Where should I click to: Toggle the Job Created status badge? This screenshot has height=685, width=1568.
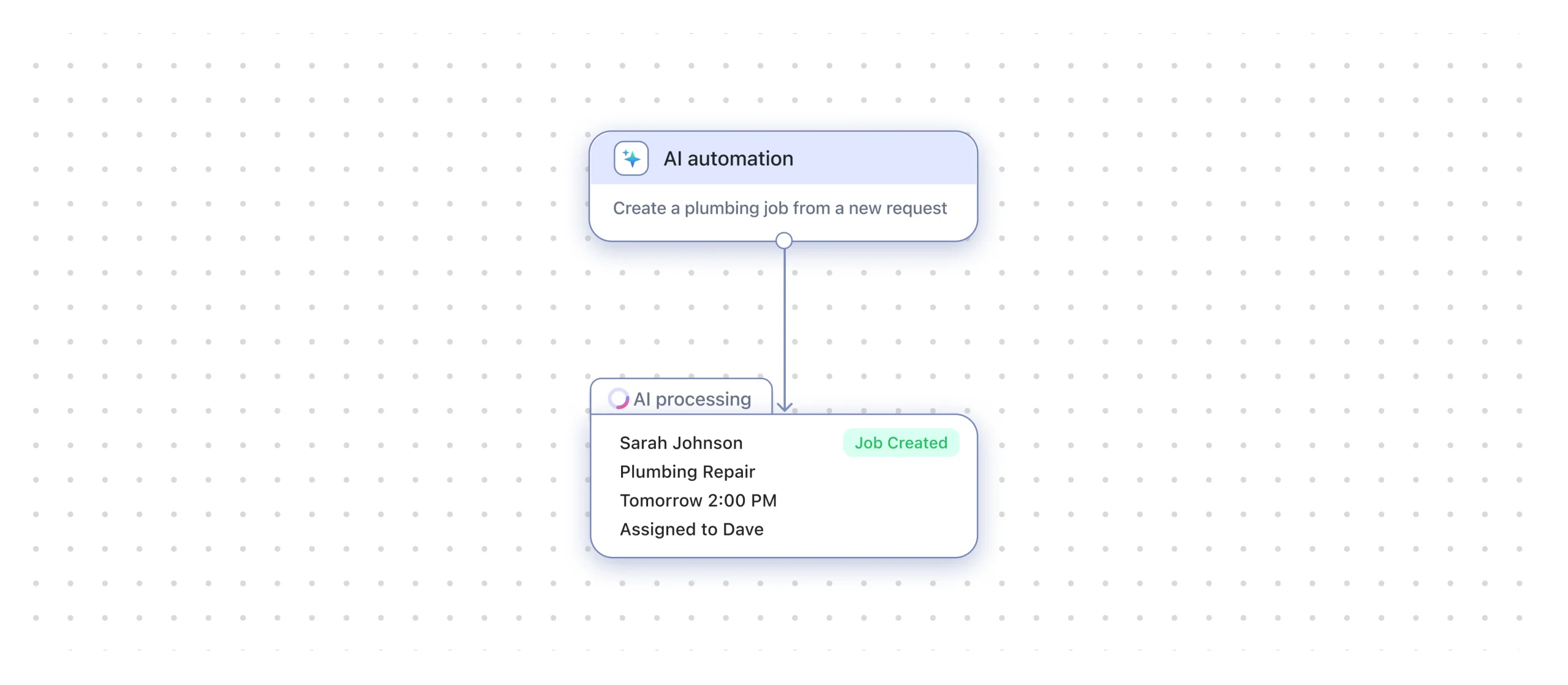click(900, 442)
